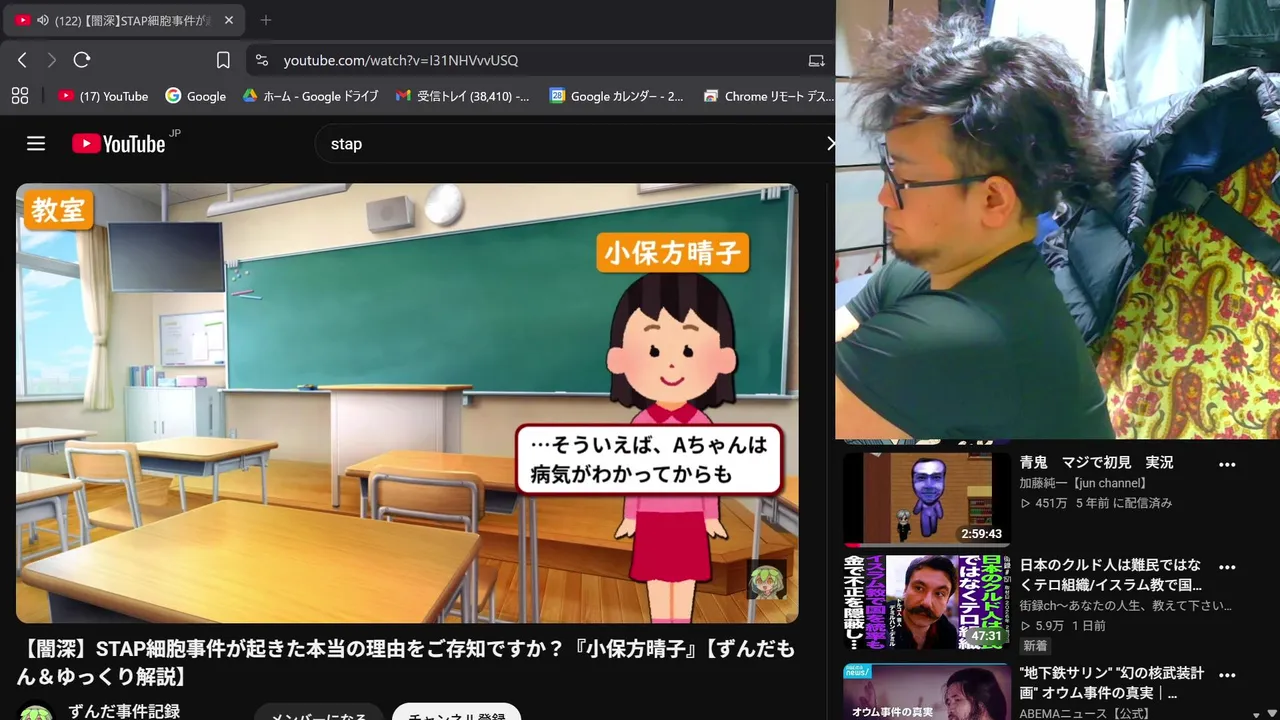Click the bookmark icon beside the address bar
This screenshot has height=720, width=1280.
point(223,60)
